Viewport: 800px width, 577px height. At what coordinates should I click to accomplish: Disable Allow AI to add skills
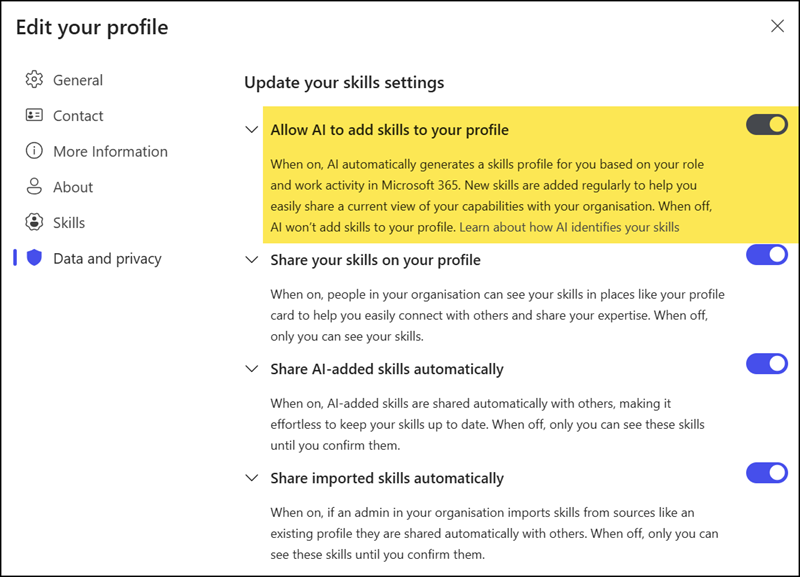[767, 124]
